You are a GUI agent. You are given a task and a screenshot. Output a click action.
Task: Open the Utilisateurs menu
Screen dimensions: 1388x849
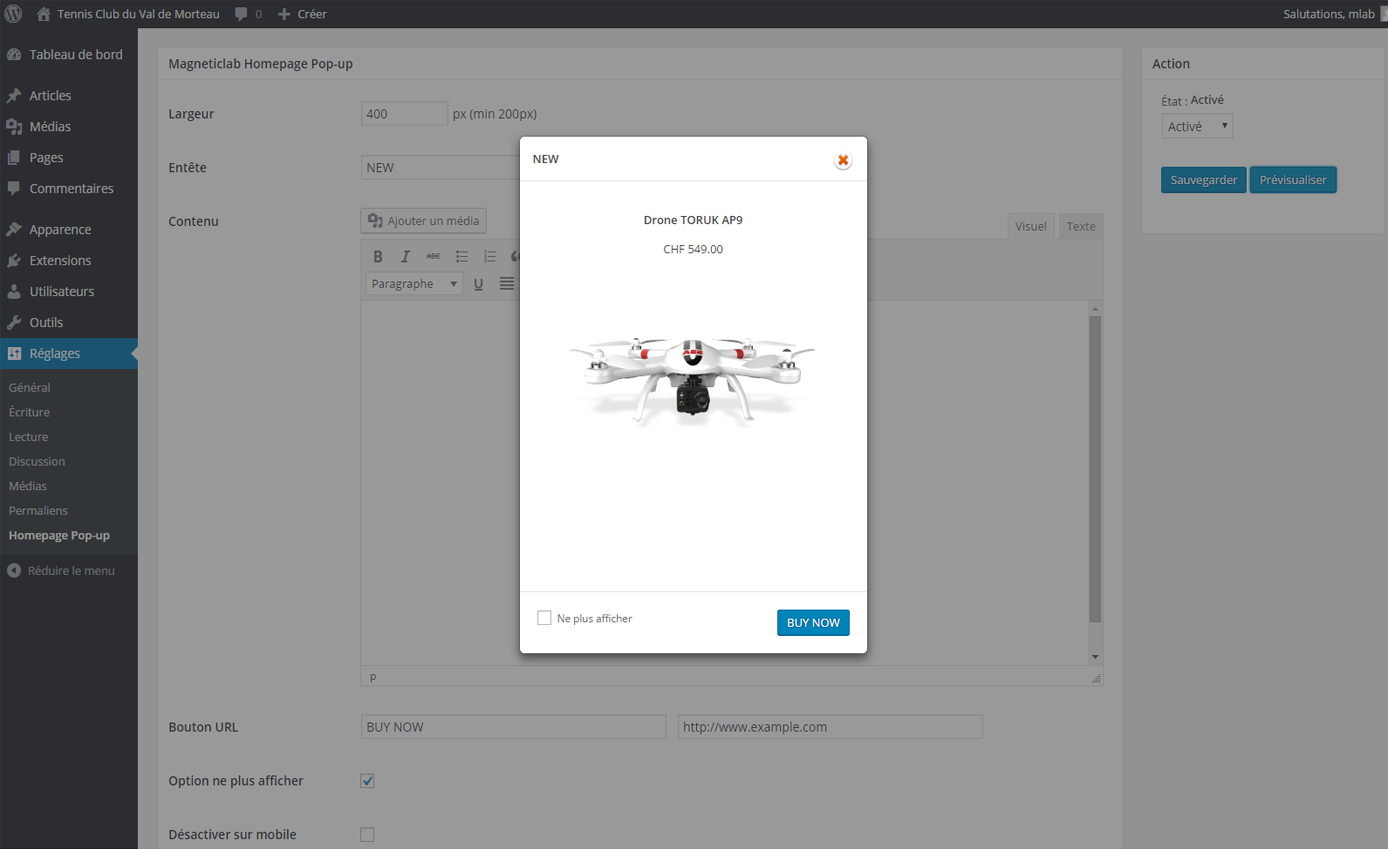point(68,291)
